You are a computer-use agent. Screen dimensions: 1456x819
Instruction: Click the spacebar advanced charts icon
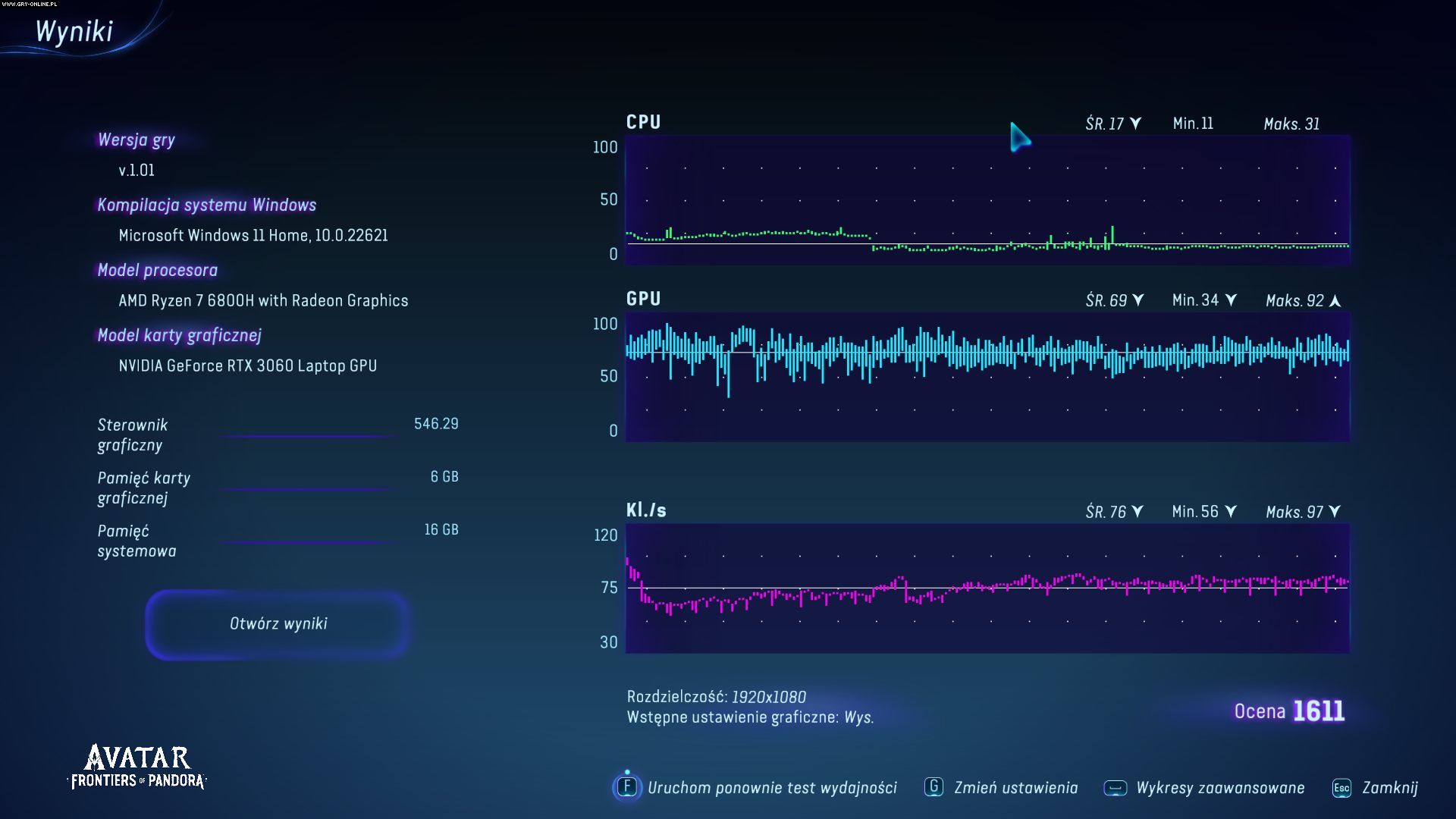coord(1115,788)
